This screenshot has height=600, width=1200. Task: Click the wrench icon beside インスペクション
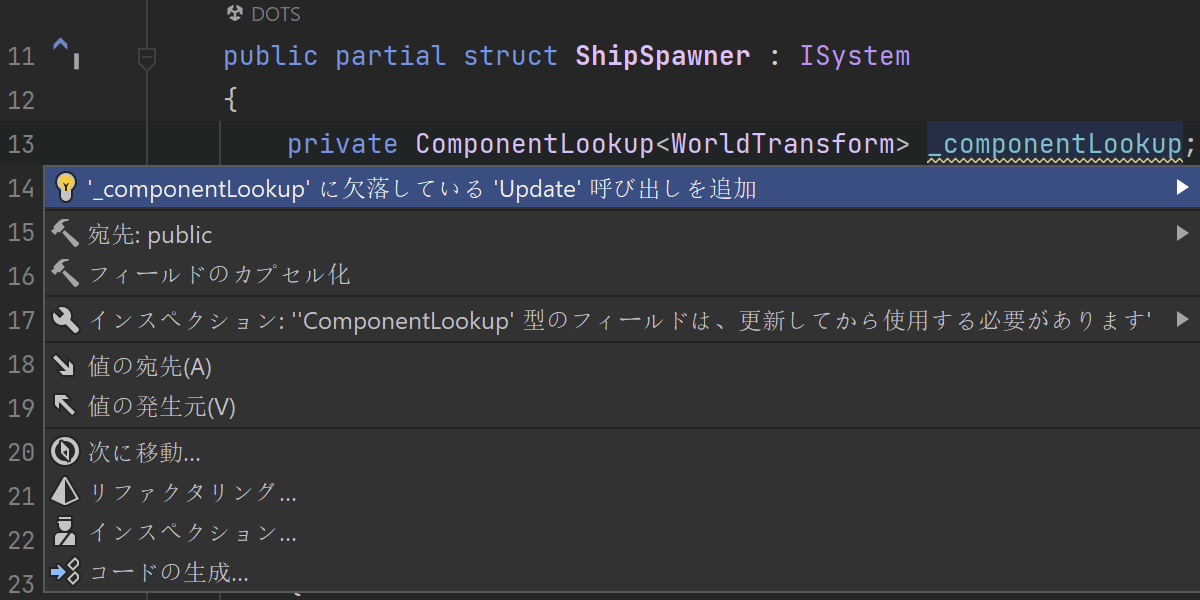(65, 320)
